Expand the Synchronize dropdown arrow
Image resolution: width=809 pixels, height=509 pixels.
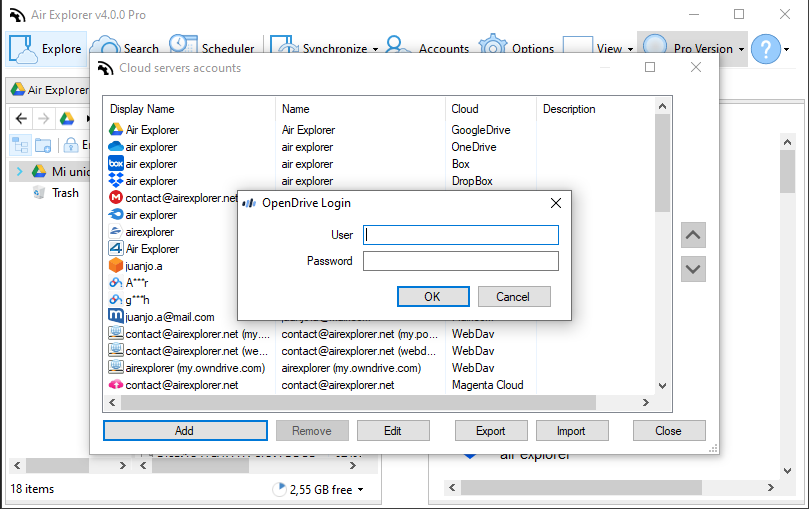[376, 50]
